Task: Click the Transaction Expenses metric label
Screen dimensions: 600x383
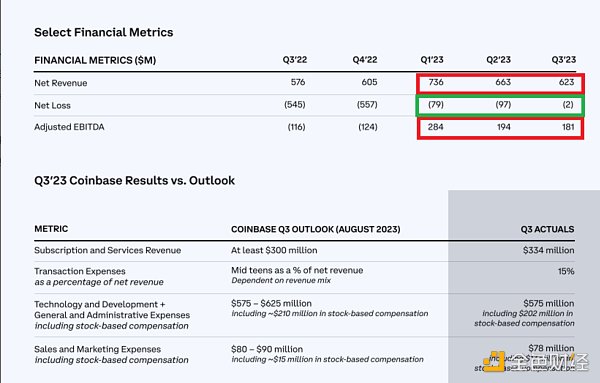Action: [x=80, y=271]
